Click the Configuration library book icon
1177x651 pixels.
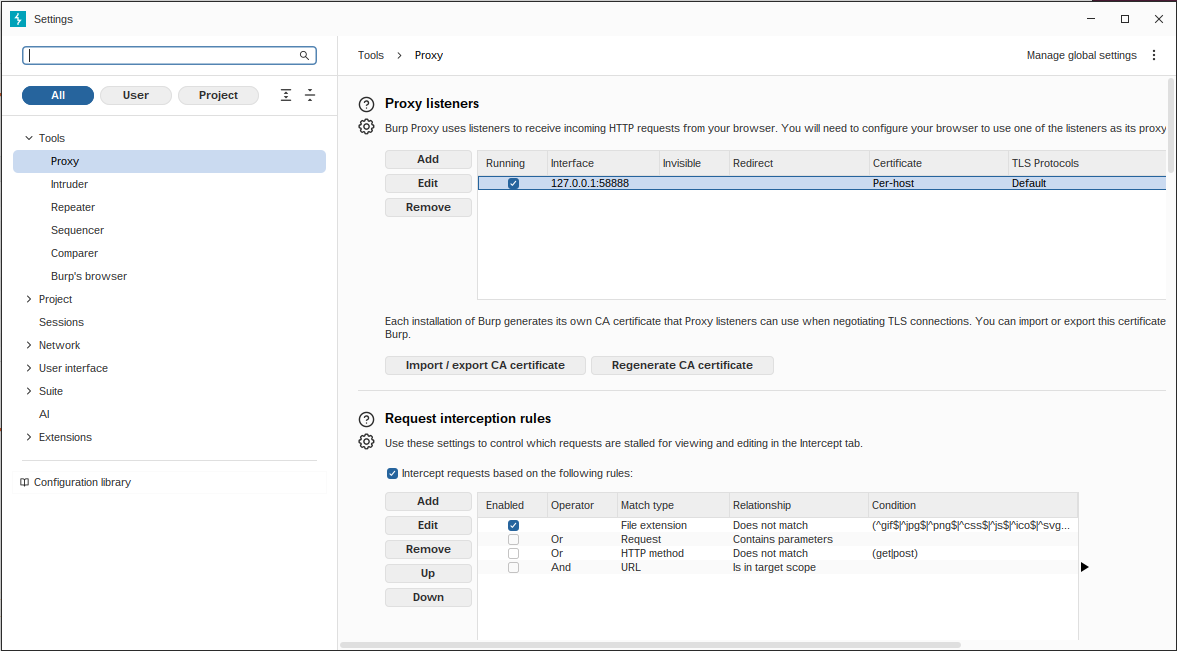point(24,482)
